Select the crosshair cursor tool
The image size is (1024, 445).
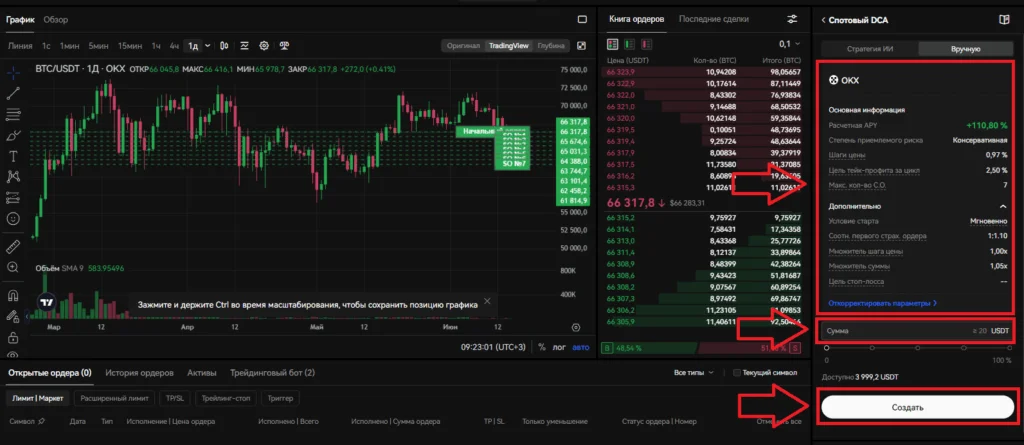13,71
